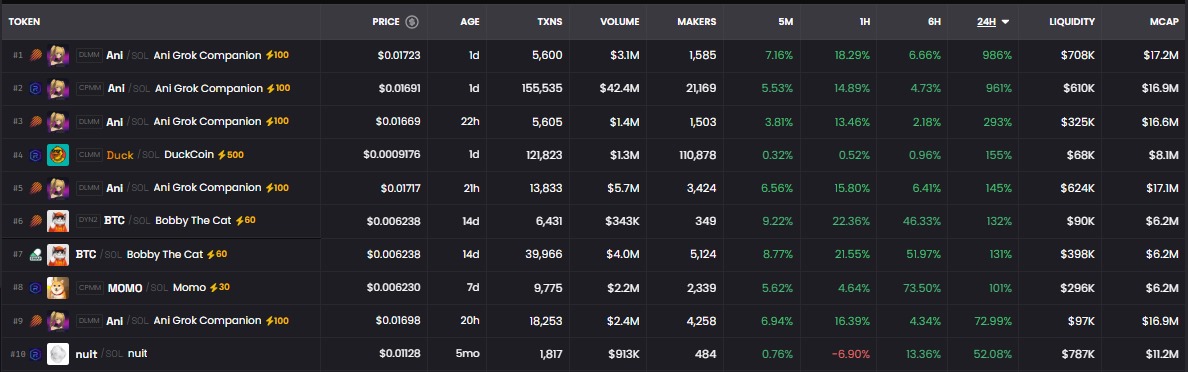
Task: Open the orange Duck token symbol link
Action: (120, 155)
